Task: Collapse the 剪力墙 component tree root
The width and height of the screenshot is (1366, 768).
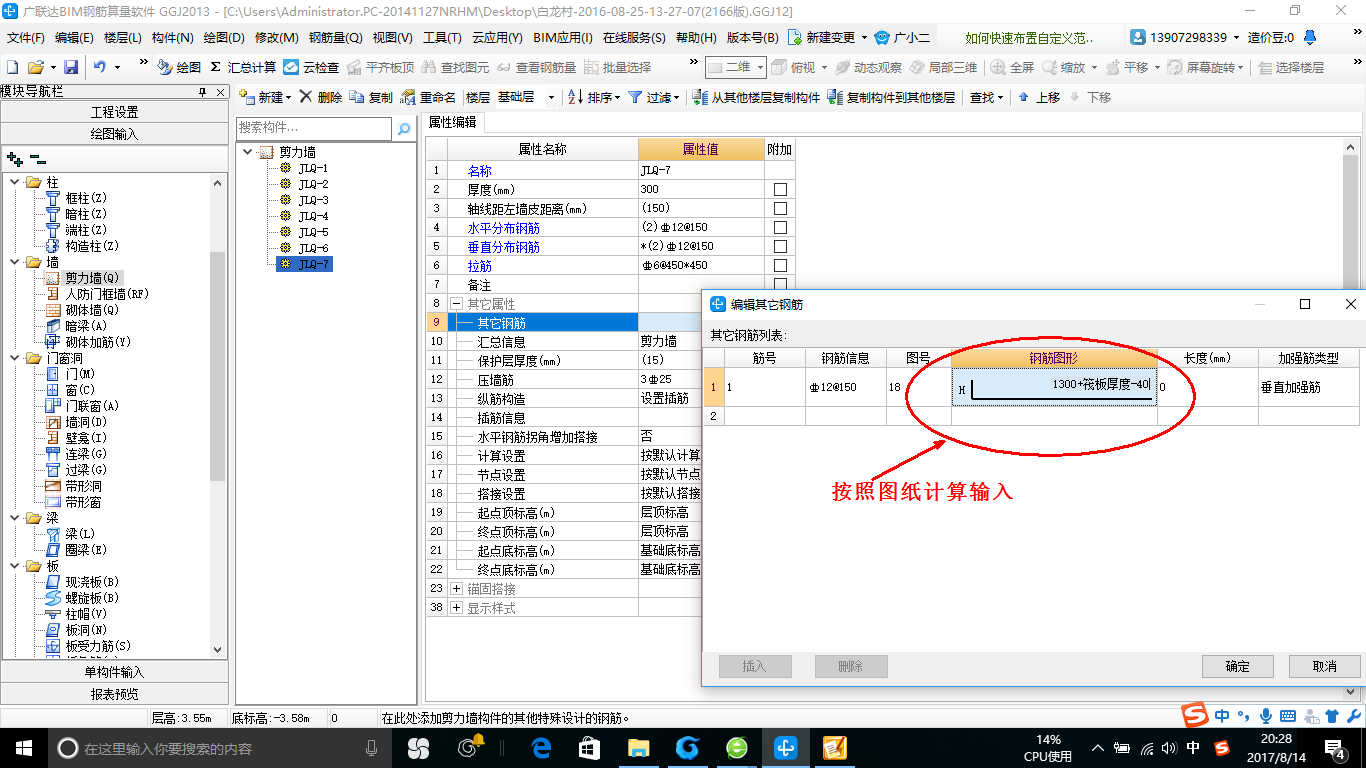Action: point(248,153)
